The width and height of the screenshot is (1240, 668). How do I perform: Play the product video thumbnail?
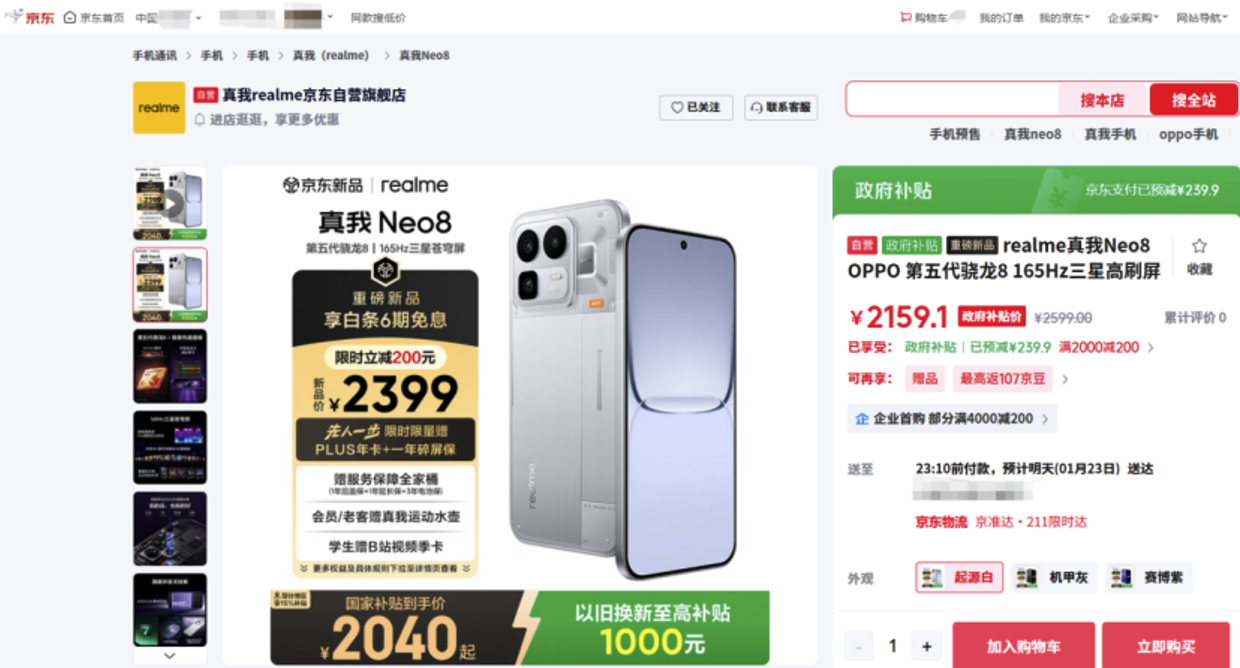[x=170, y=204]
